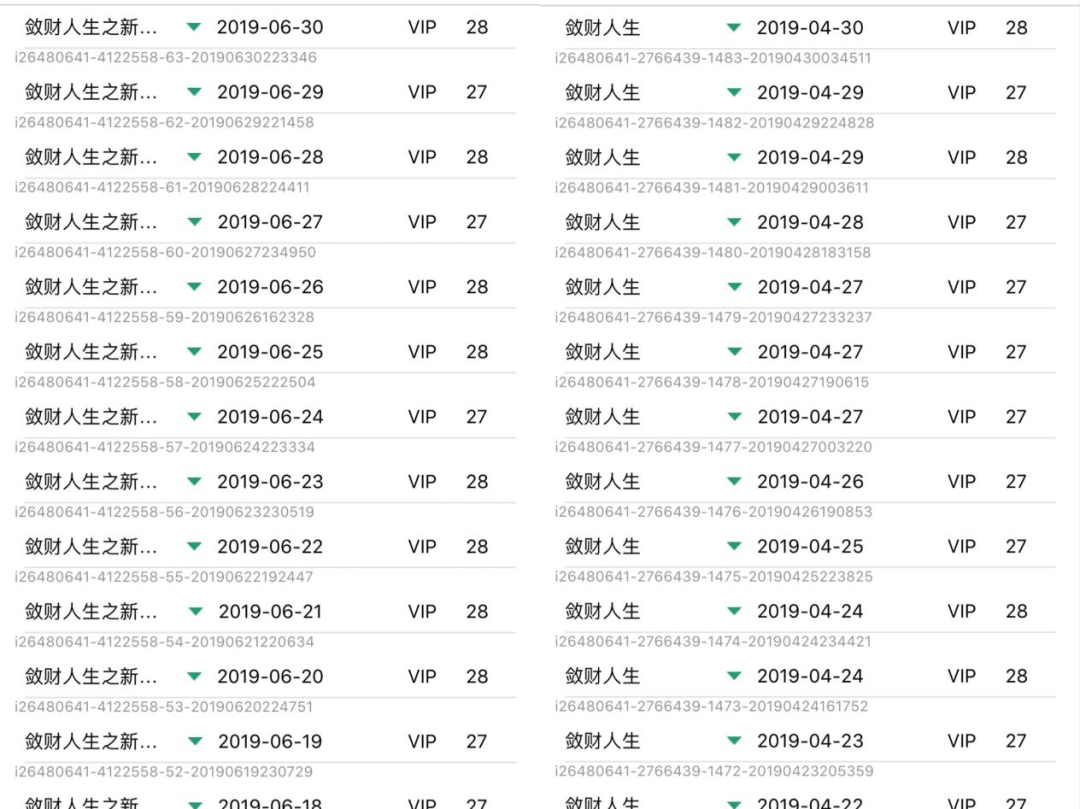The width and height of the screenshot is (1080, 809).
Task: Click the green triangle before 2019-04-30
Action: (735, 28)
